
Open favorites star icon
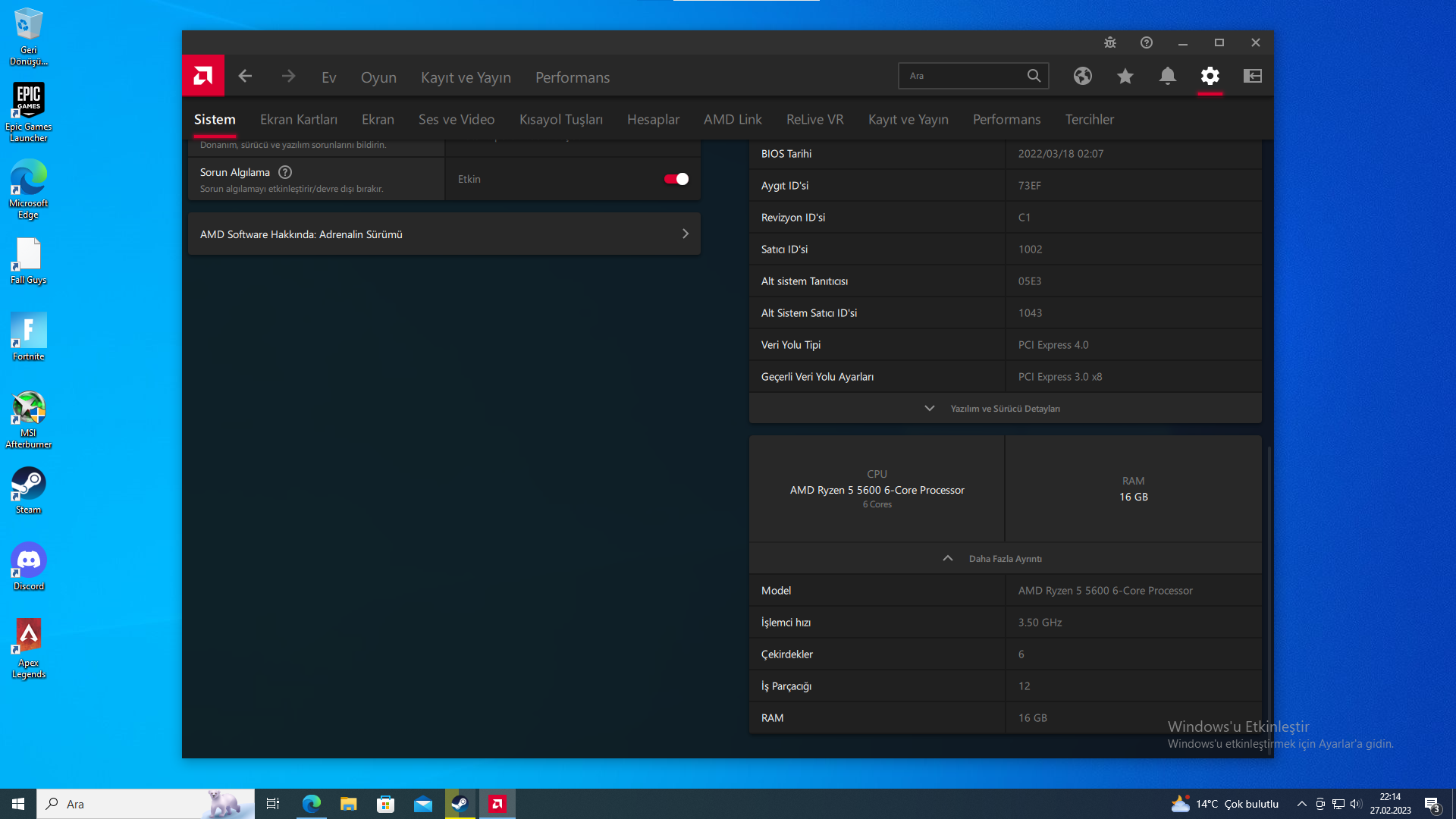point(1125,76)
